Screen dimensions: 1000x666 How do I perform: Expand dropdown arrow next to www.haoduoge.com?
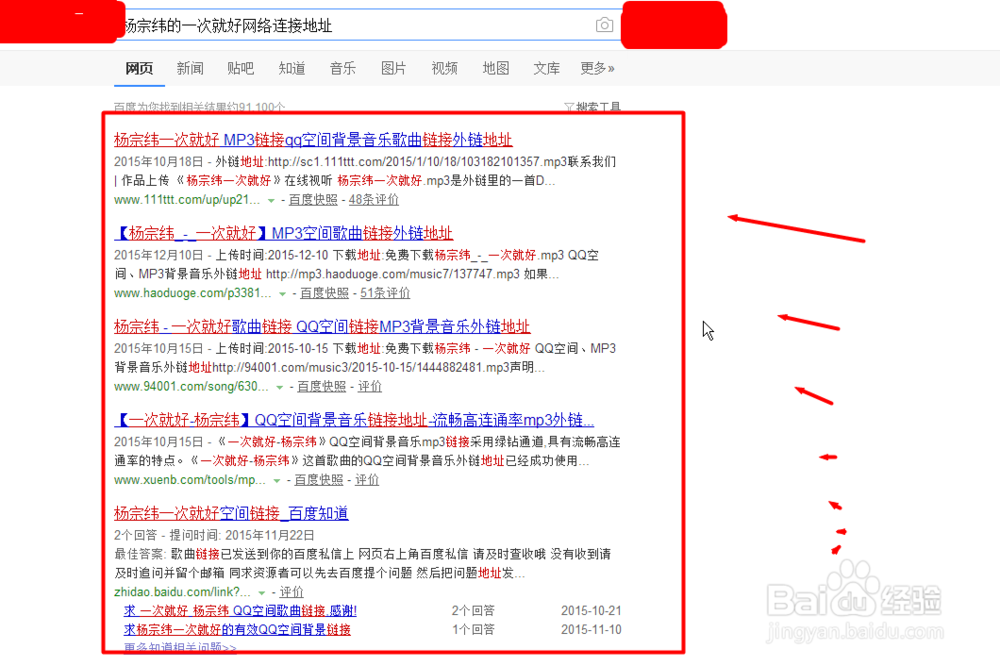click(283, 293)
